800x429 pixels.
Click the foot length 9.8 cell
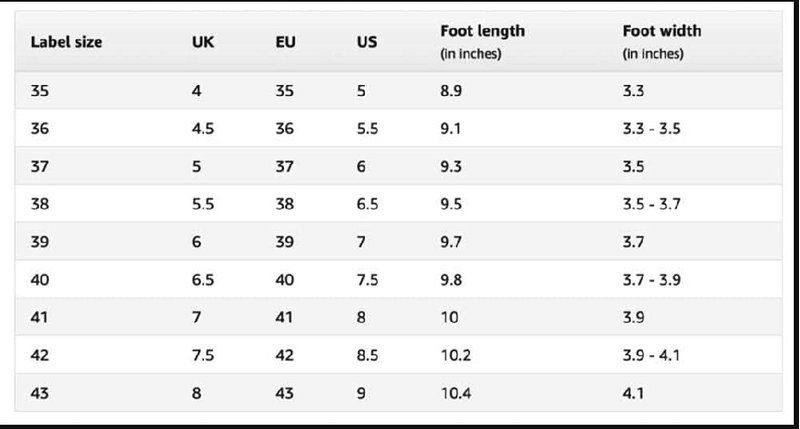(451, 280)
